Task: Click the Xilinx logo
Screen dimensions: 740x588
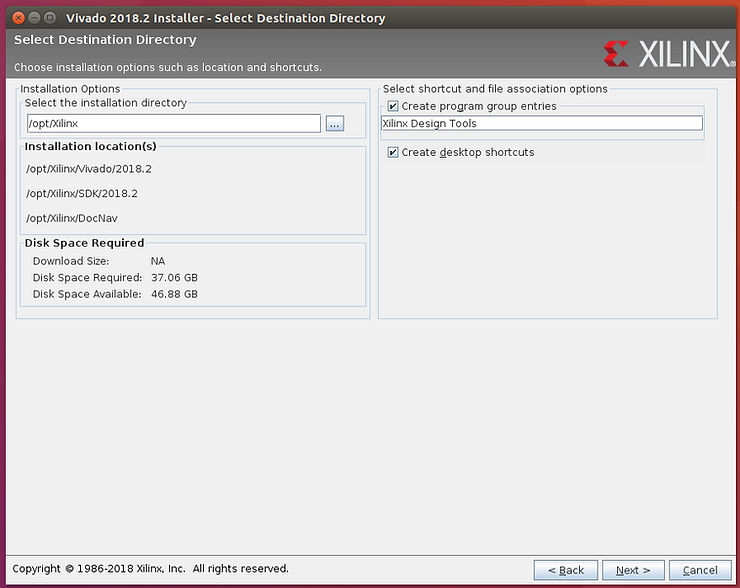Action: coord(669,53)
